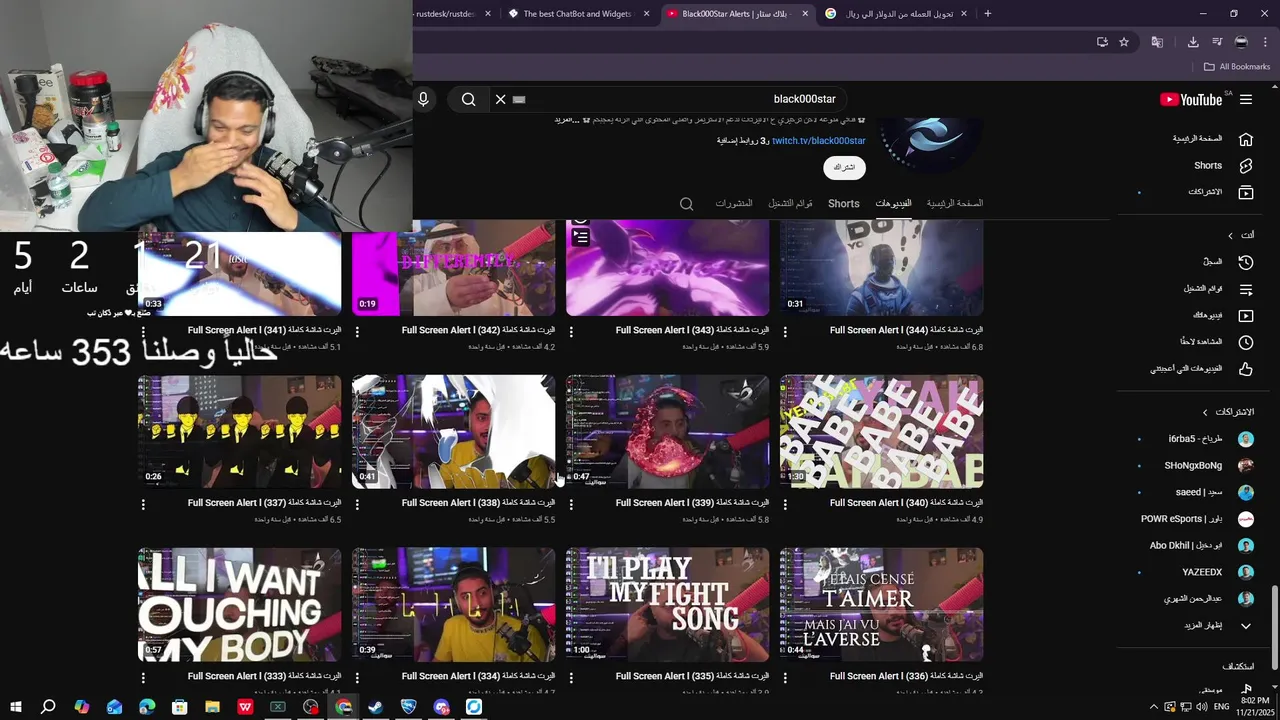1280x720 pixels.
Task: Switch to the Google currency conversion tab
Action: [x=895, y=14]
